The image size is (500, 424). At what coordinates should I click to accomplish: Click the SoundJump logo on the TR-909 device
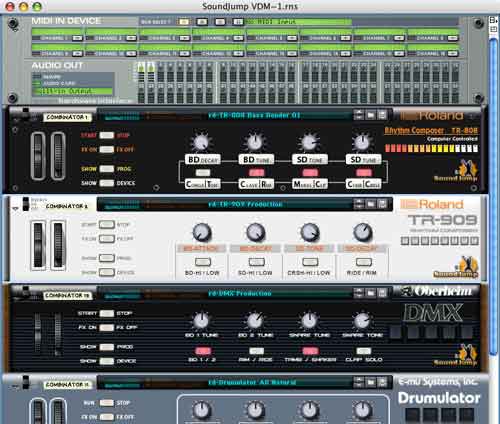[456, 267]
